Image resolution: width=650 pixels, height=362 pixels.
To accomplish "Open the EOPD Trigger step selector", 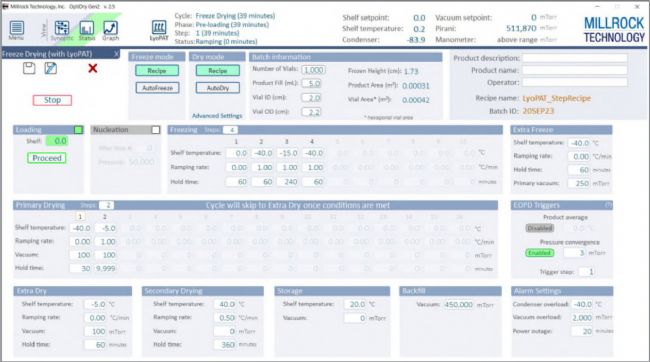I will point(586,272).
